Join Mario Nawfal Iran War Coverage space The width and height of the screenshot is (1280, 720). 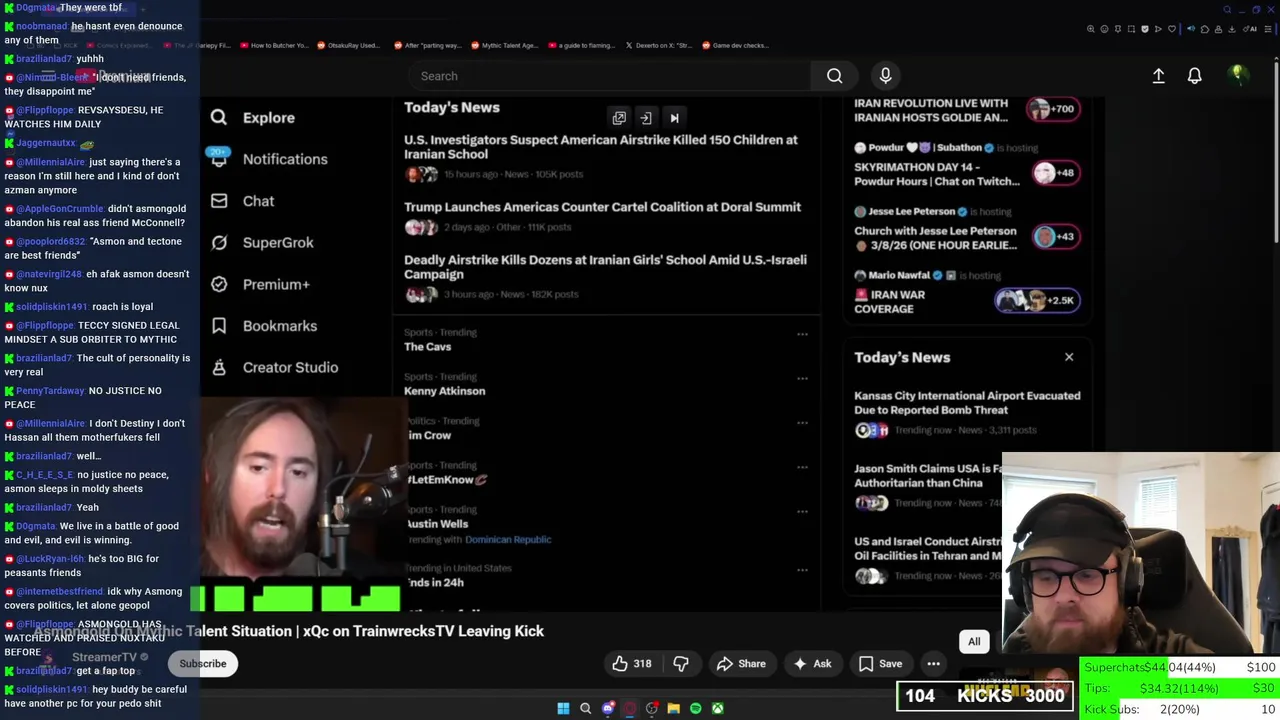[1037, 300]
